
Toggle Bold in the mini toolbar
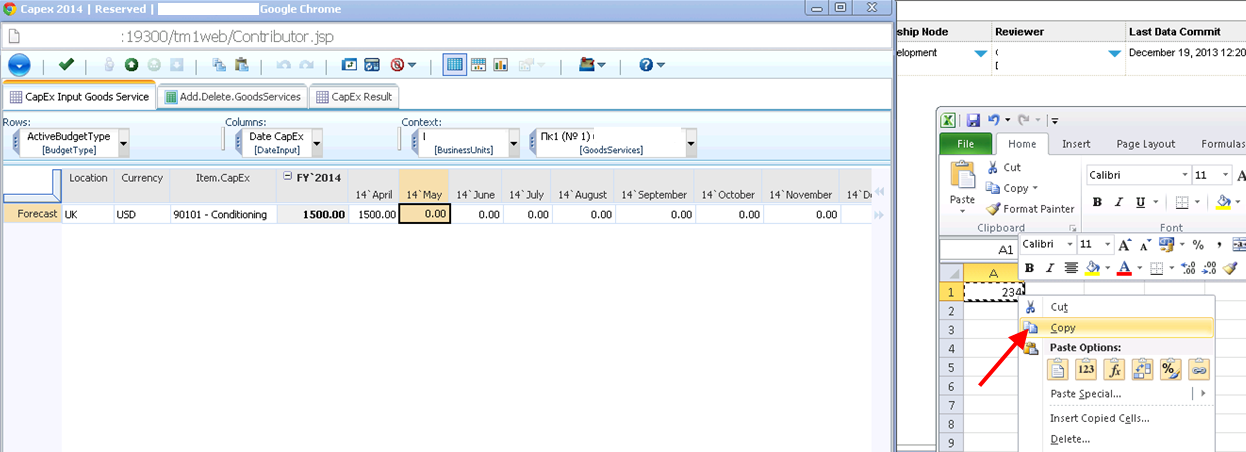click(x=1030, y=268)
